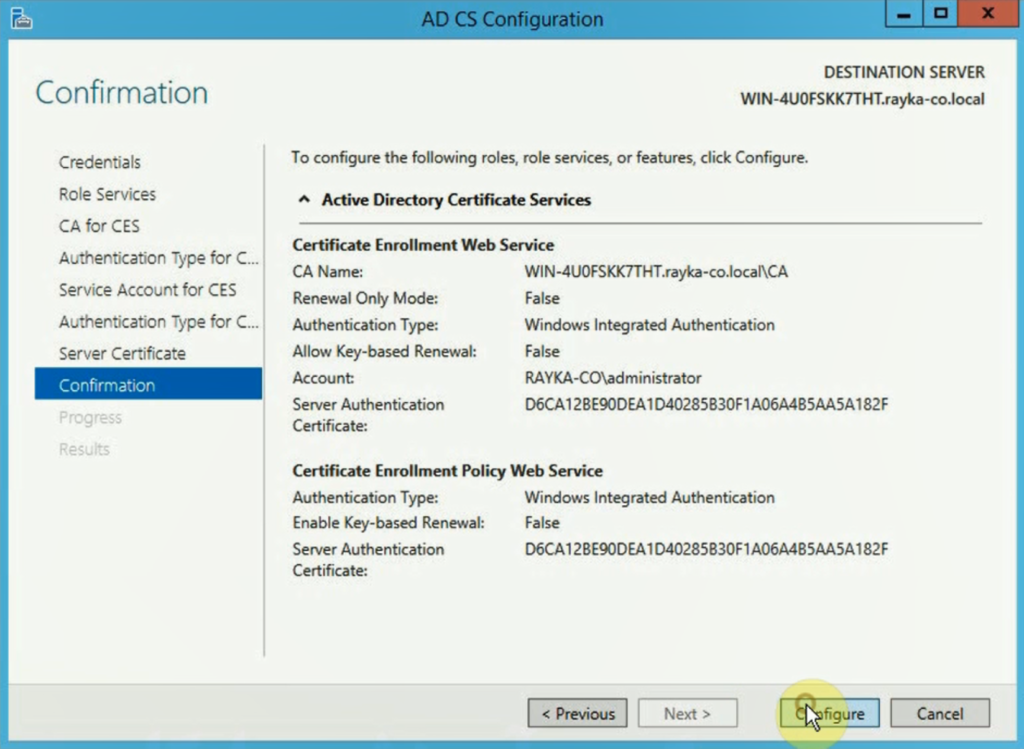Select the Confirmation step in the sidebar

click(x=148, y=385)
